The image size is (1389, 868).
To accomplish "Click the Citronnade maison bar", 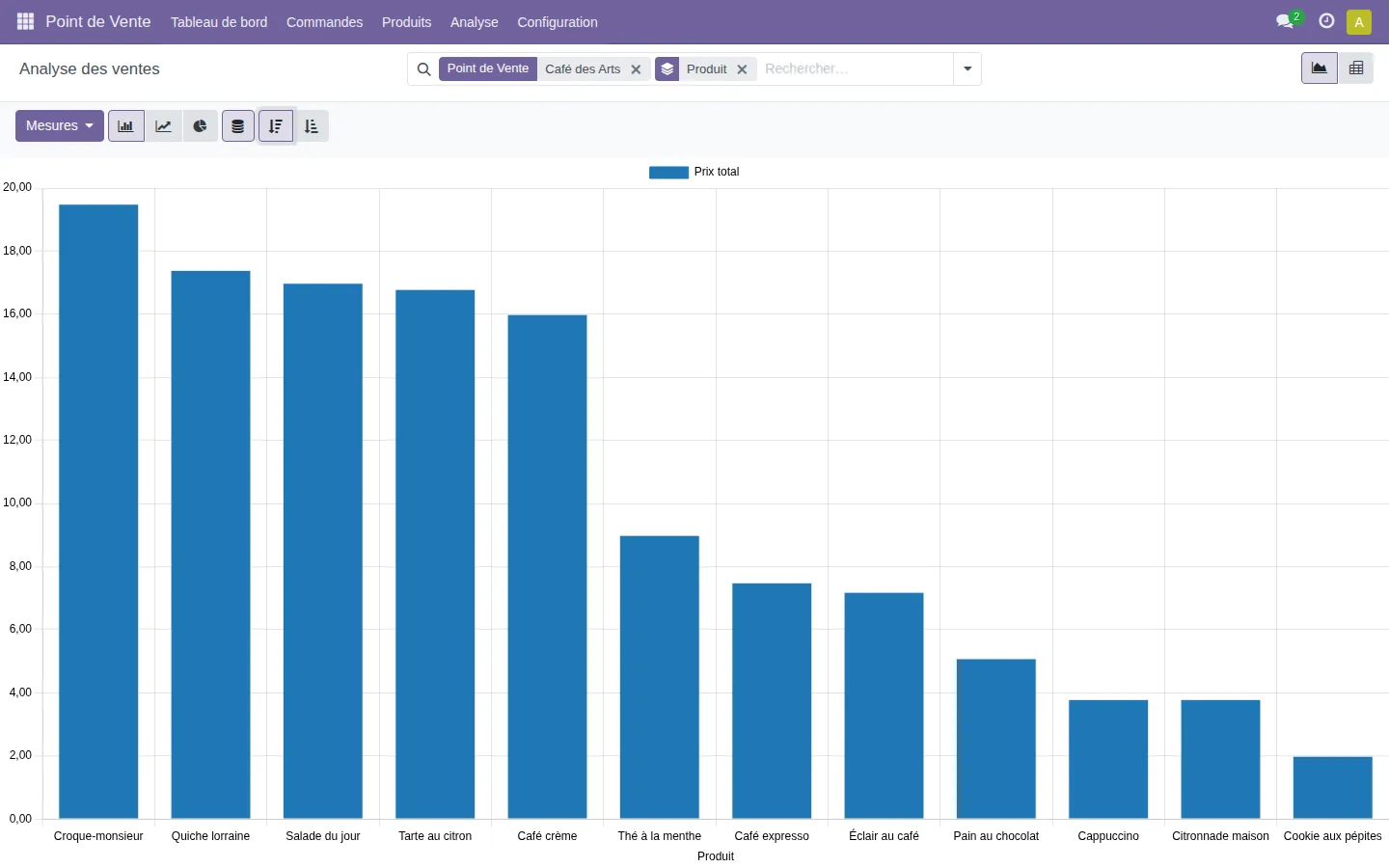I will pos(1220,759).
